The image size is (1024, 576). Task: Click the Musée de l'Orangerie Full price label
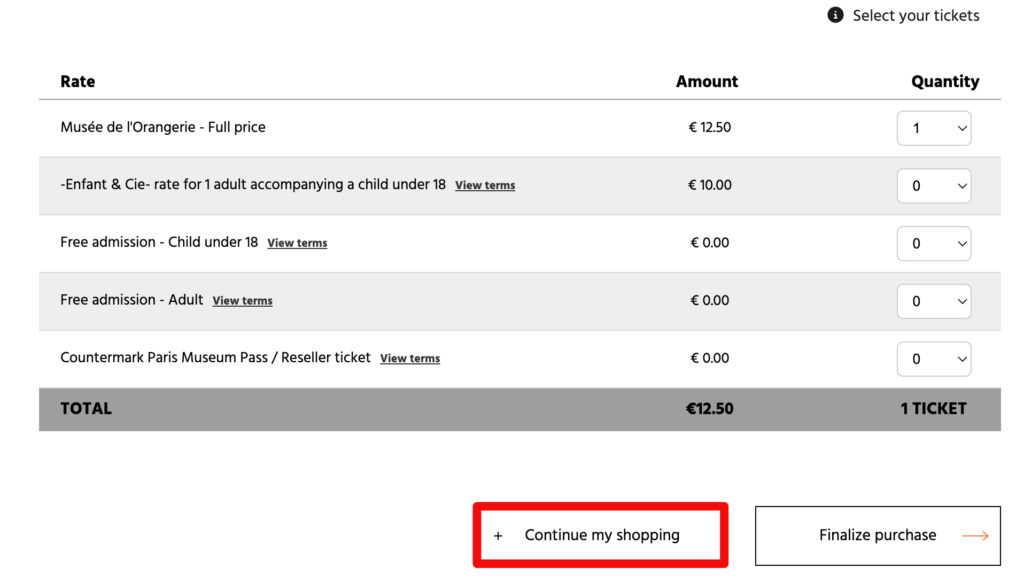click(x=163, y=127)
